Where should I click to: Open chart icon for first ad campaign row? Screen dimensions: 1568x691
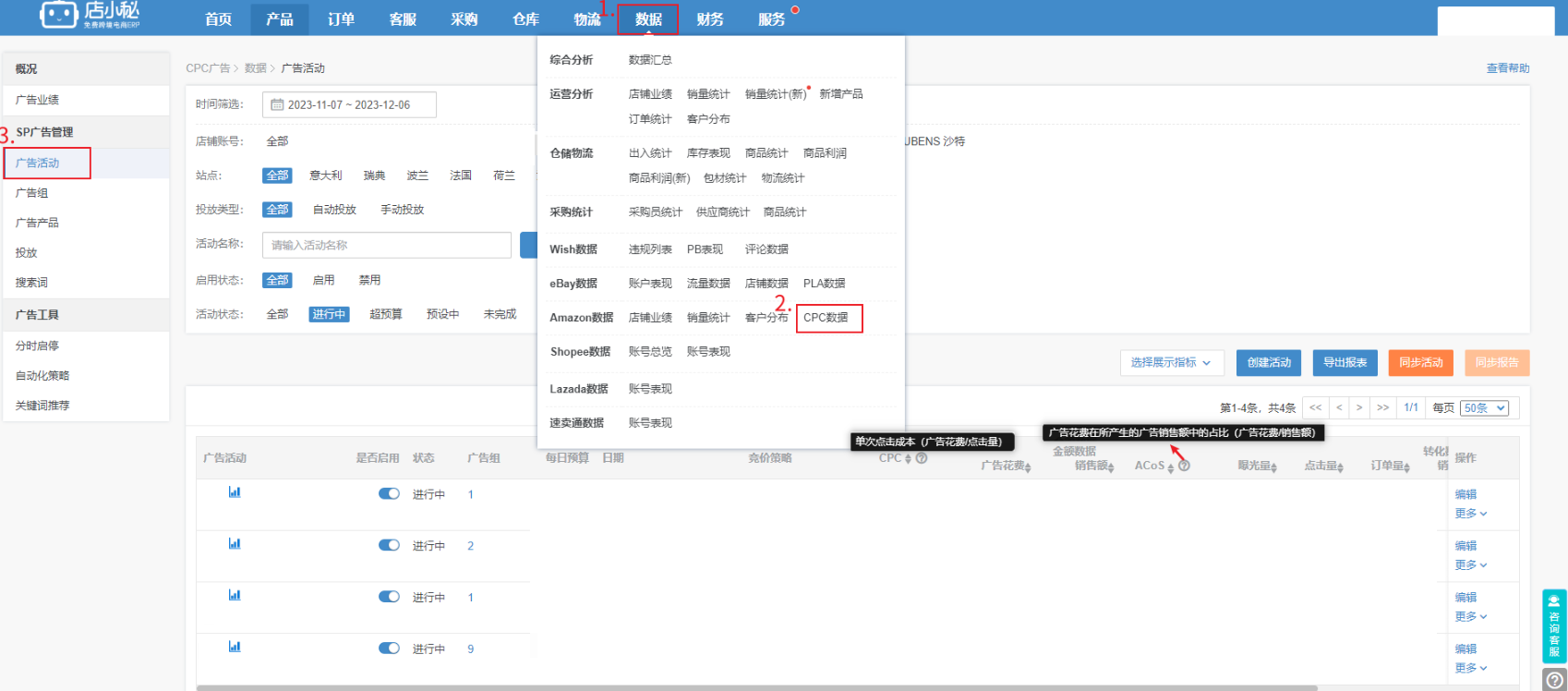234,492
